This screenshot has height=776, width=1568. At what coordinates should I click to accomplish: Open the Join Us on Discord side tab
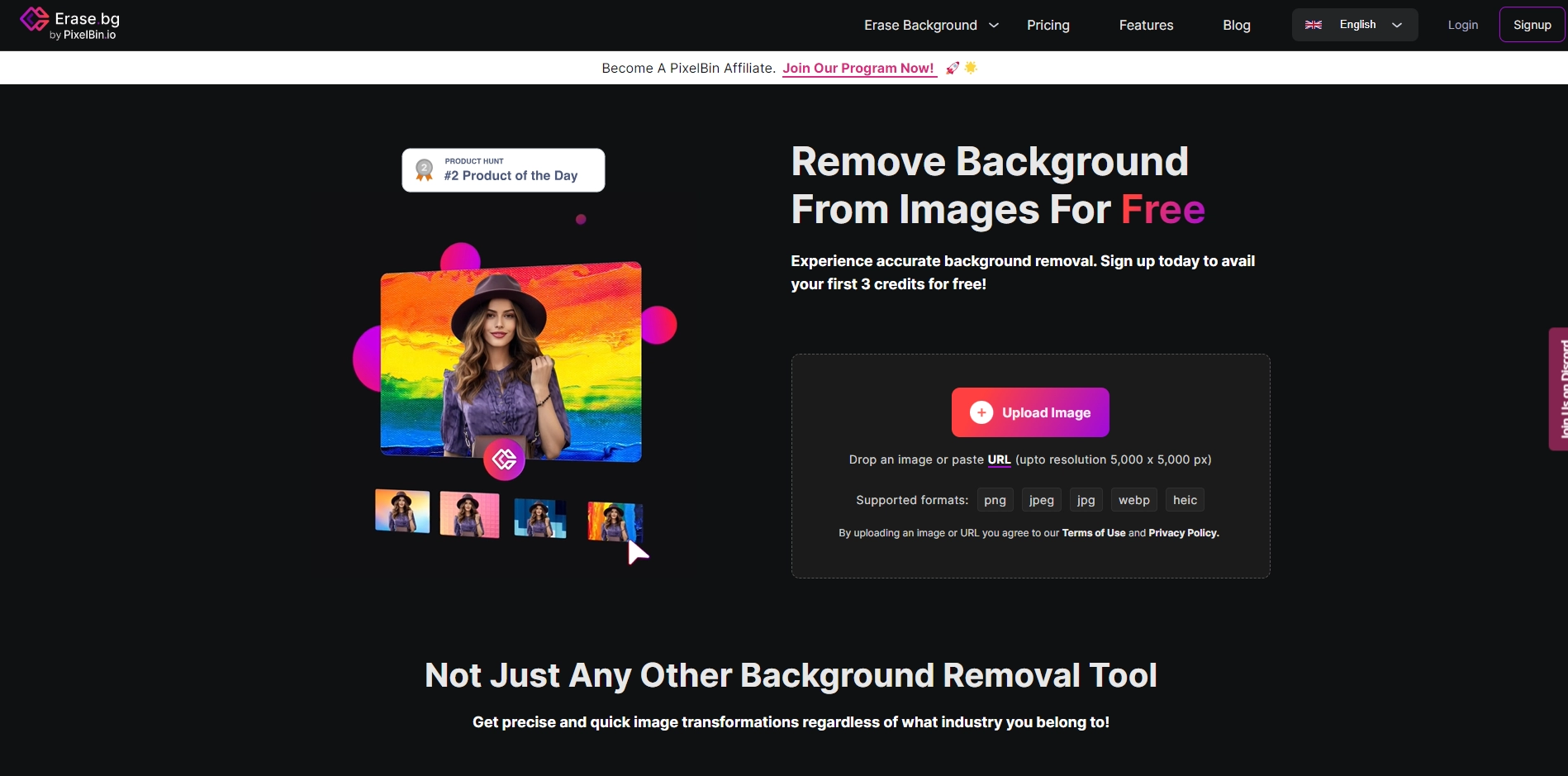(1558, 388)
